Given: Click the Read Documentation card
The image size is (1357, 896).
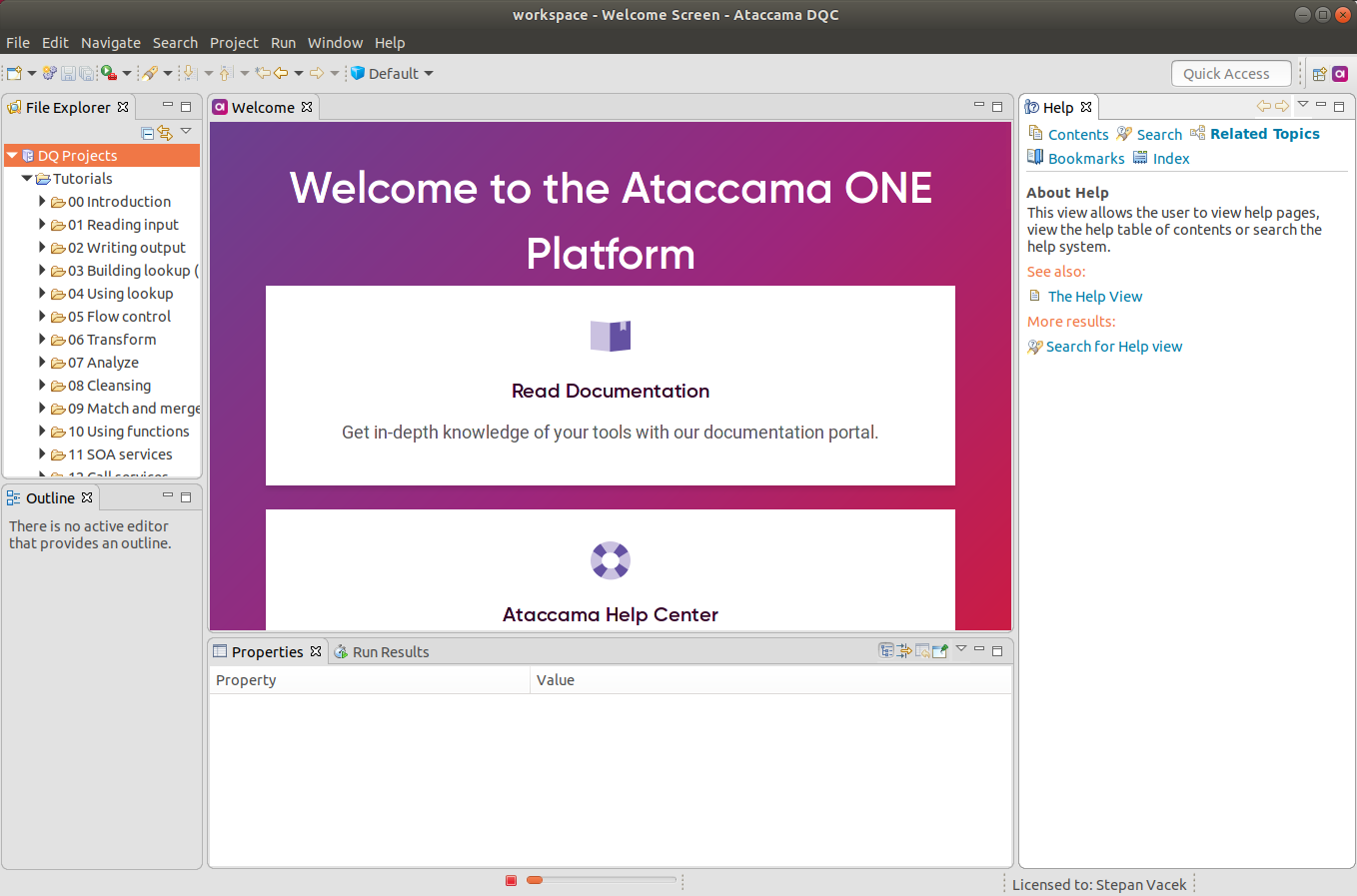Looking at the screenshot, I should 610,386.
